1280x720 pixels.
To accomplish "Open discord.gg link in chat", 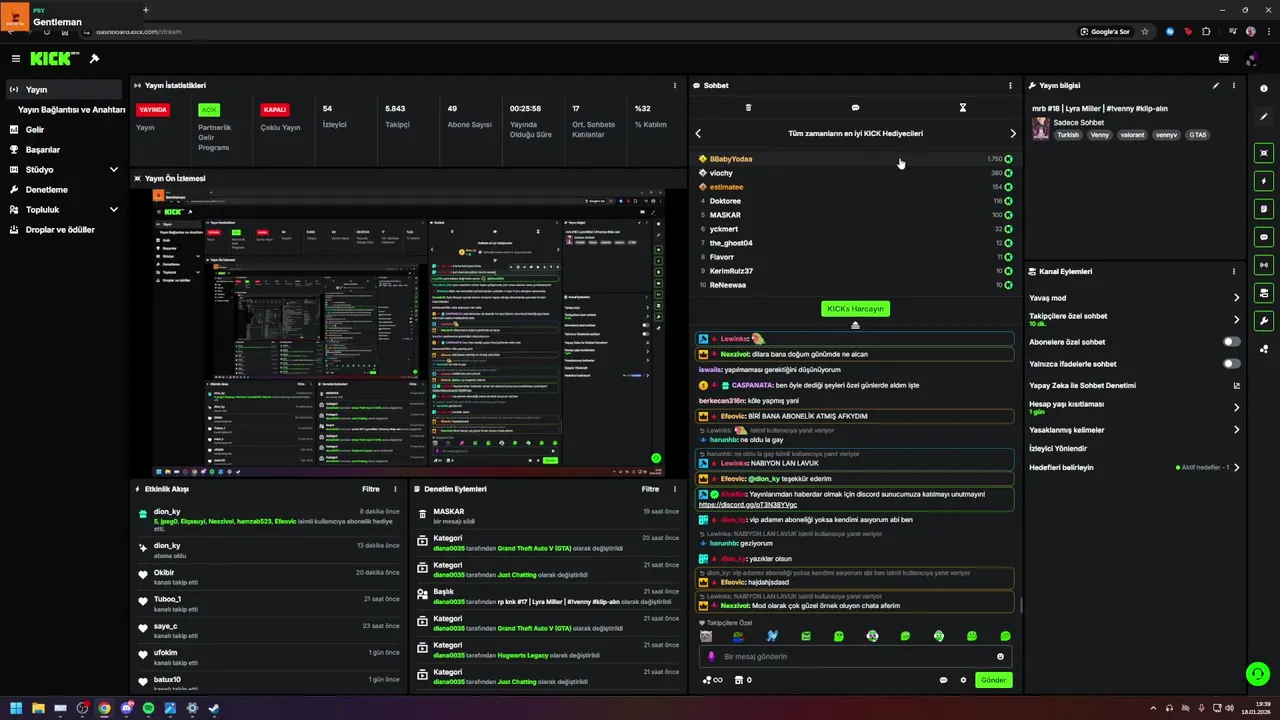I will [748, 505].
